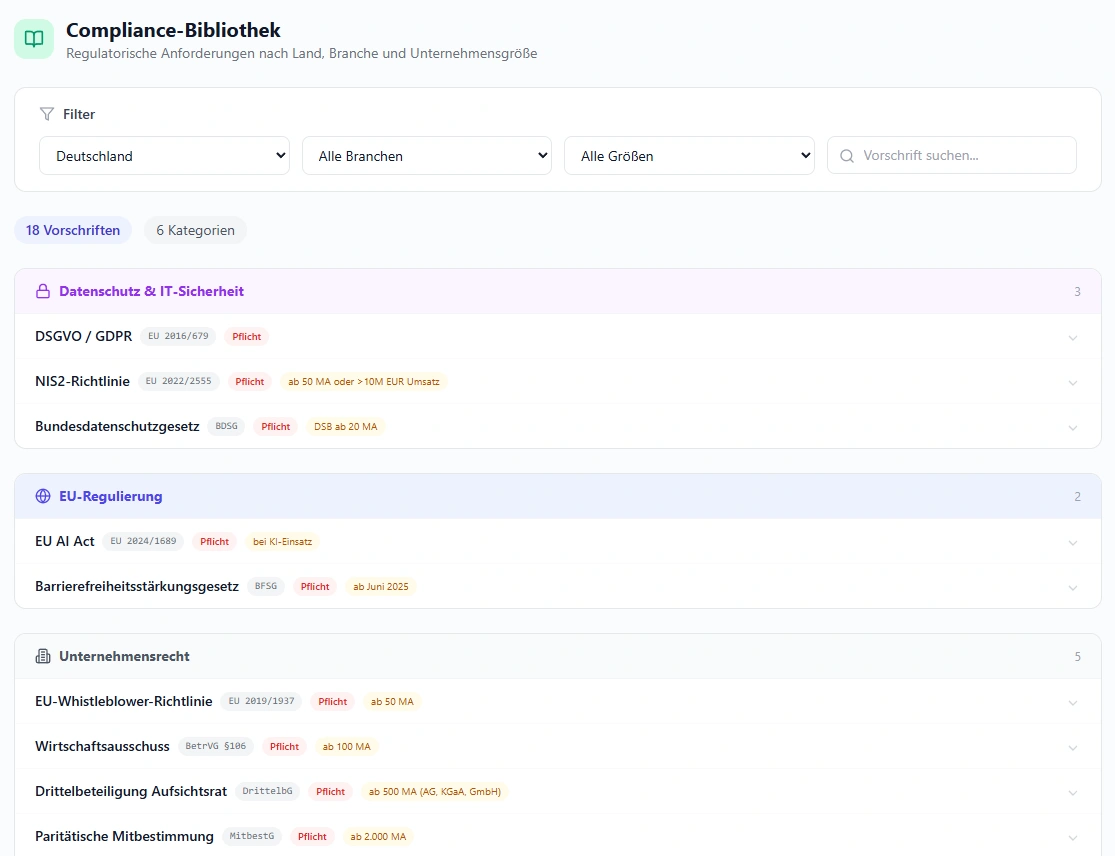Click the building icon beside Unternehmensrecht
This screenshot has width=1115, height=856.
click(x=43, y=657)
